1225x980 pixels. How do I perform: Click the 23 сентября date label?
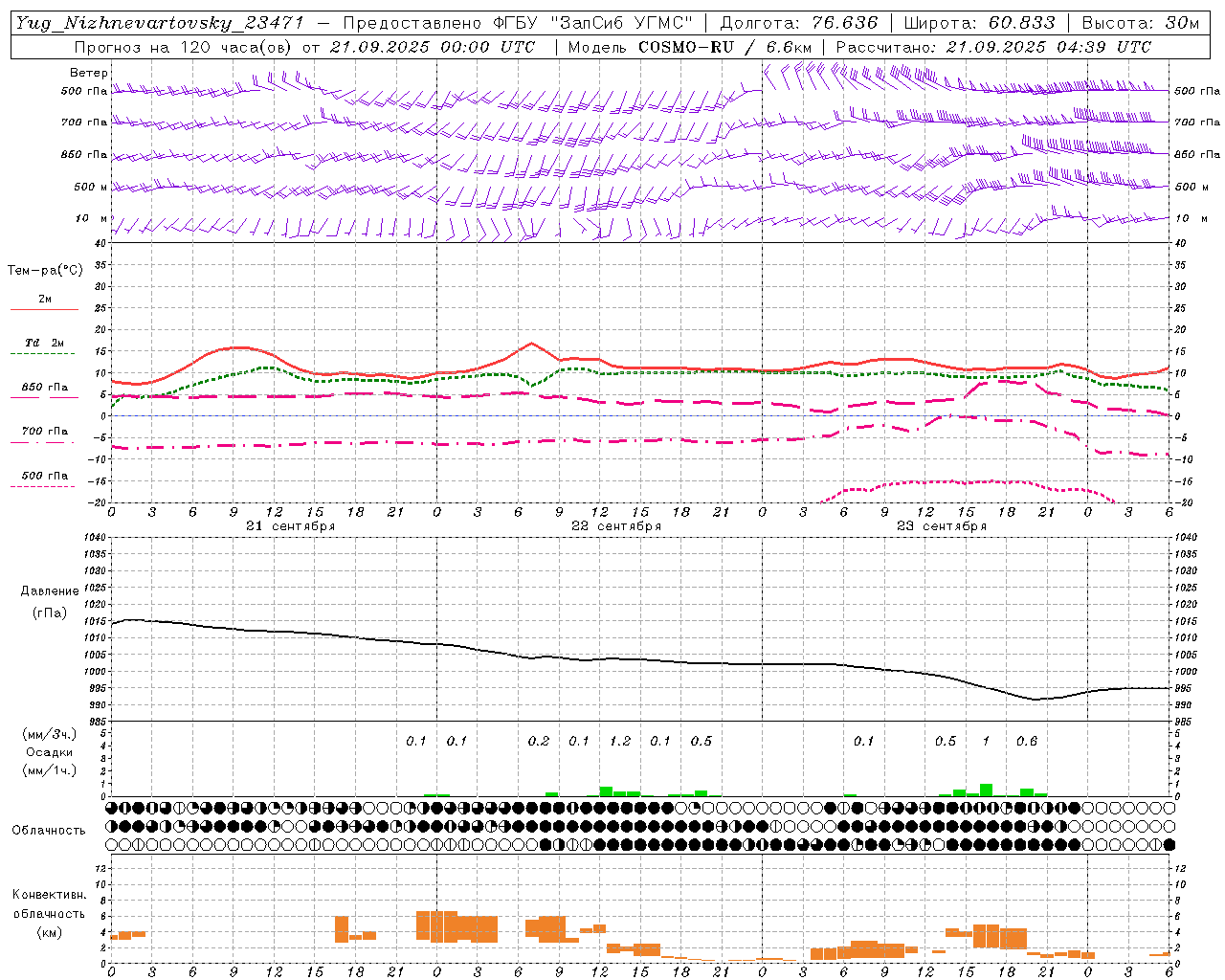point(942,526)
